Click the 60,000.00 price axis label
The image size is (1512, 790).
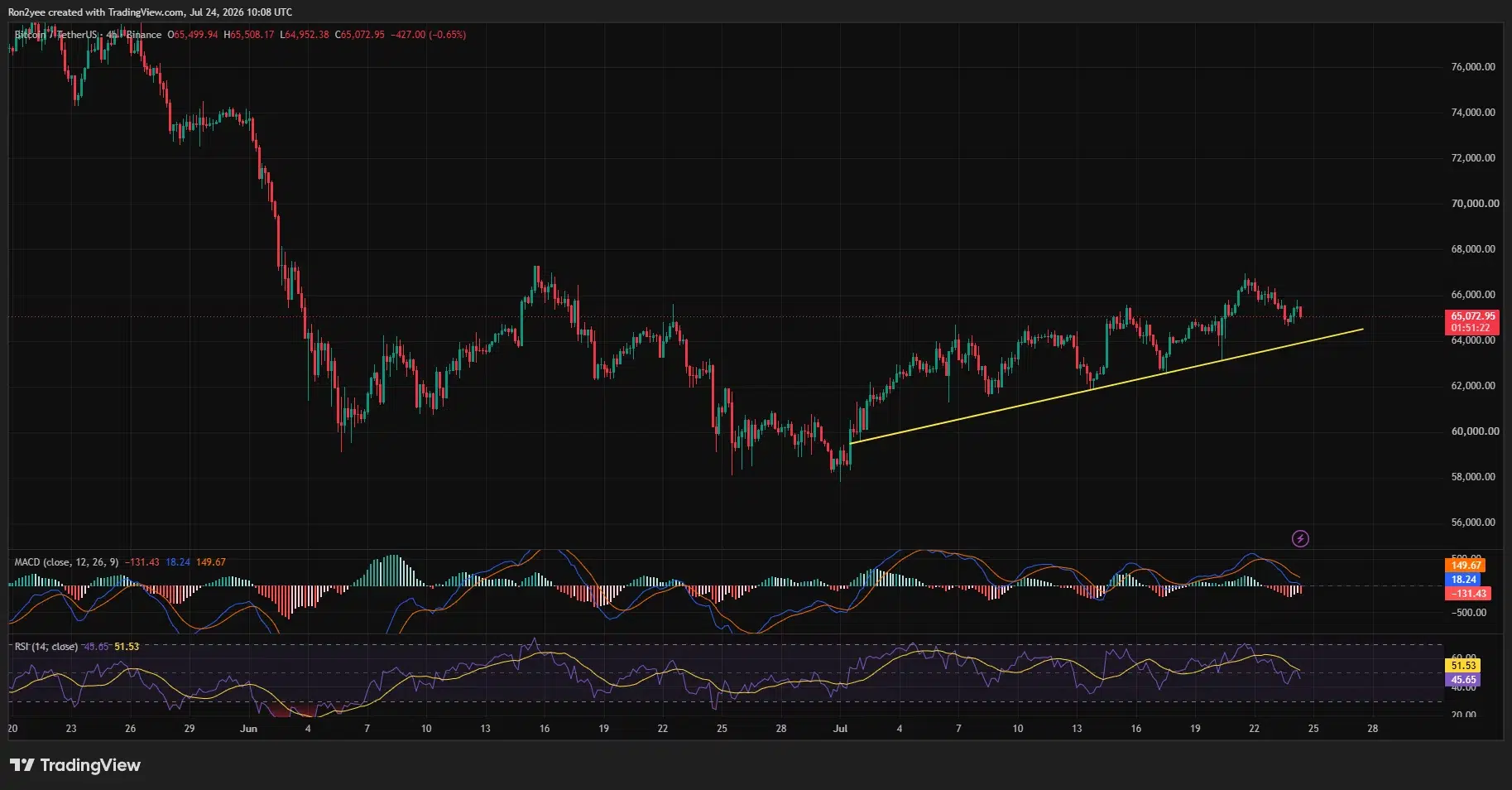[1475, 431]
